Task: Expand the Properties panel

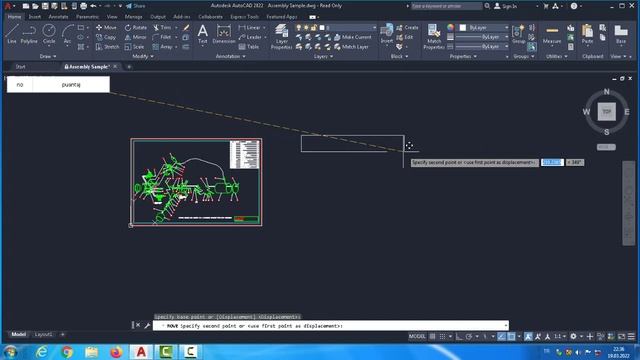Action: pyautogui.click(x=463, y=56)
